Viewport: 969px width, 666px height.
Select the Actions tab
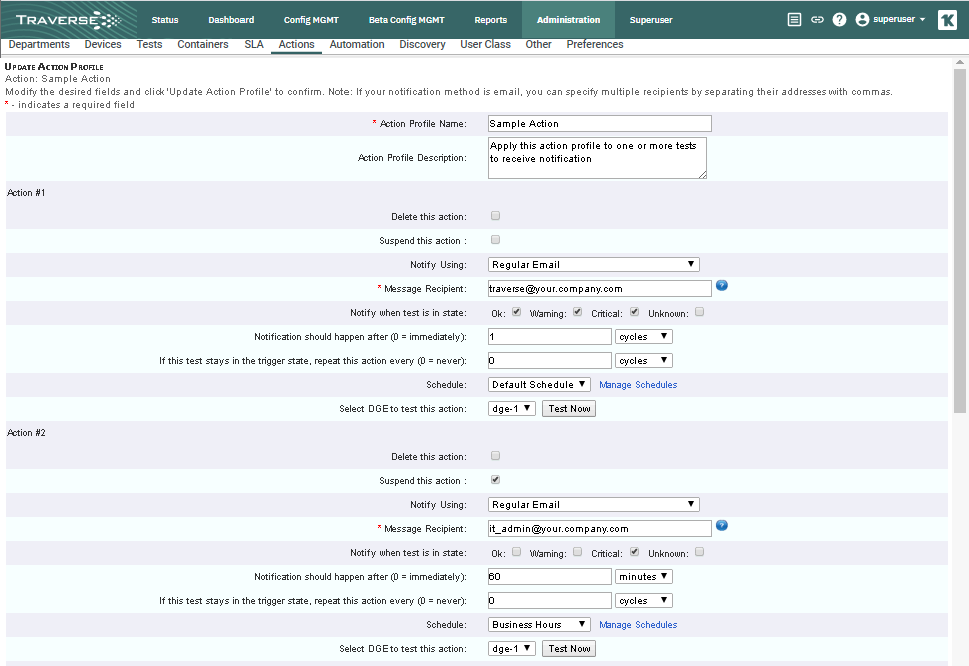[297, 44]
